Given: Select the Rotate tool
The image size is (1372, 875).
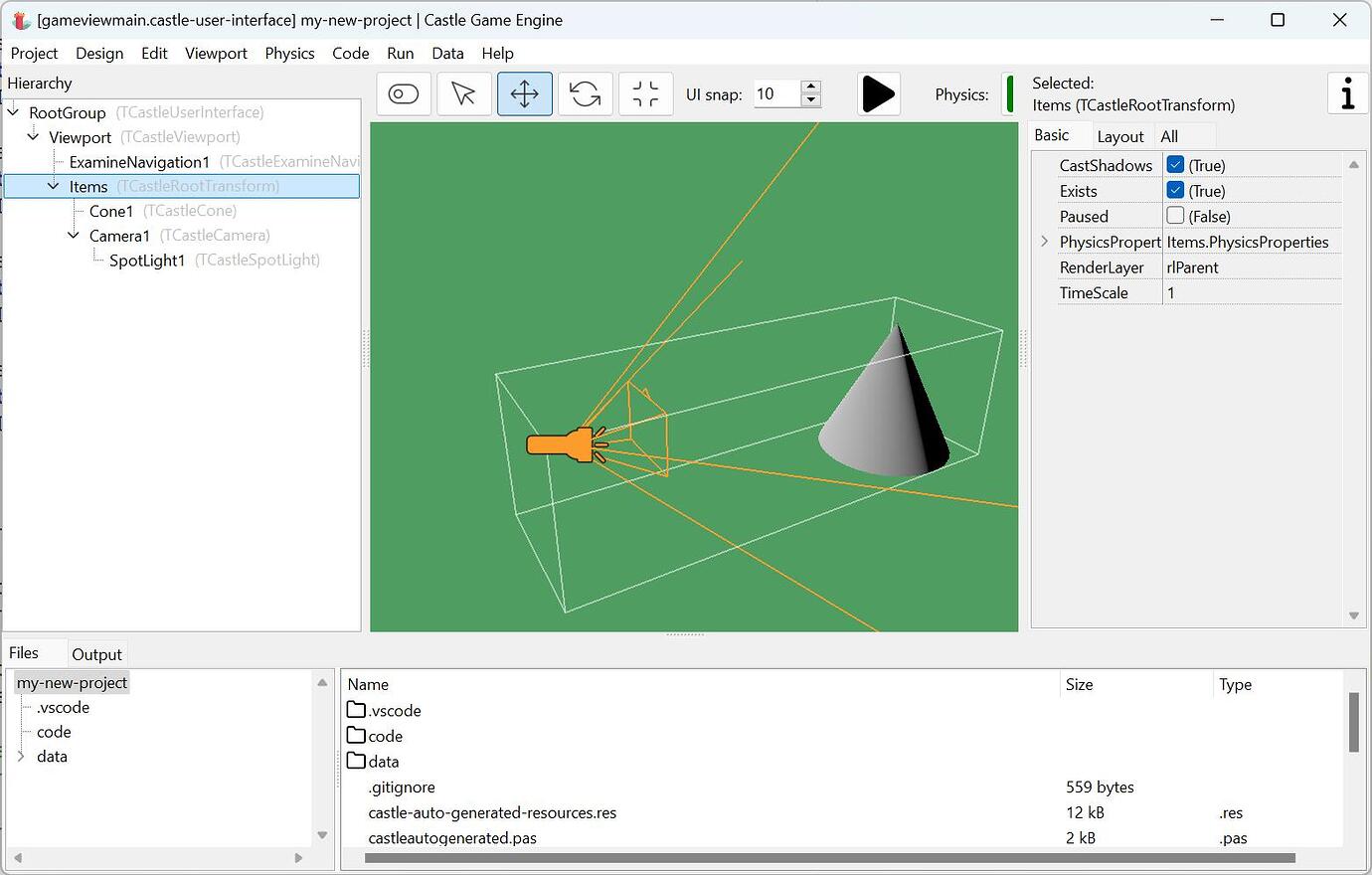Looking at the screenshot, I should (585, 93).
